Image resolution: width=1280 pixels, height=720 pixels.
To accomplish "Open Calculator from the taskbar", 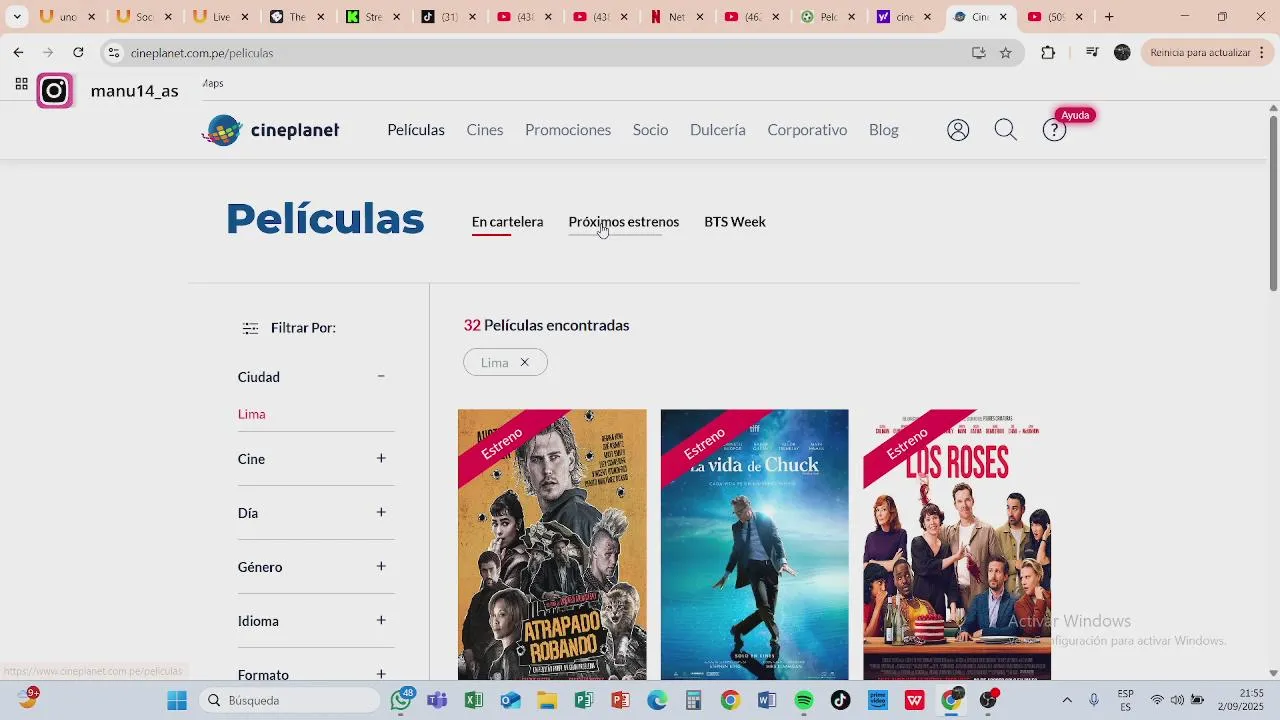I will point(694,701).
